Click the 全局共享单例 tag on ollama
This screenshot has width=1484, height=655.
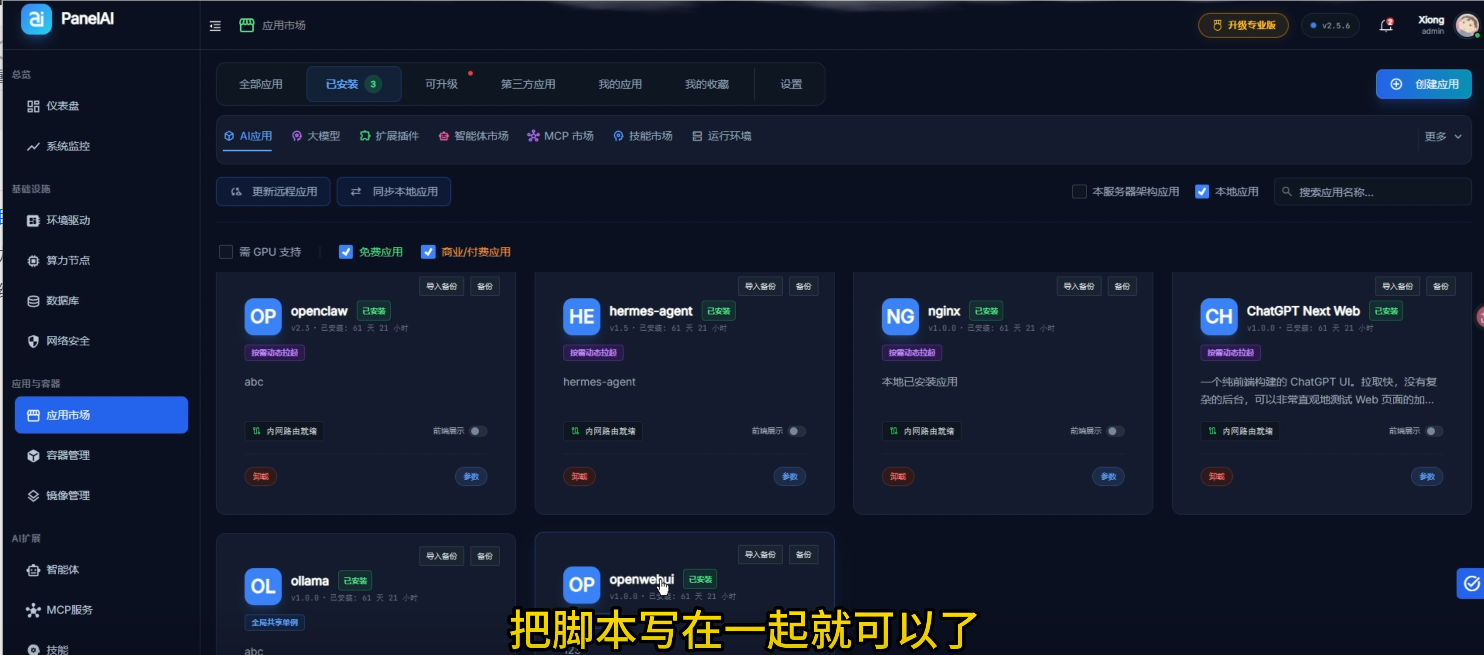275,622
